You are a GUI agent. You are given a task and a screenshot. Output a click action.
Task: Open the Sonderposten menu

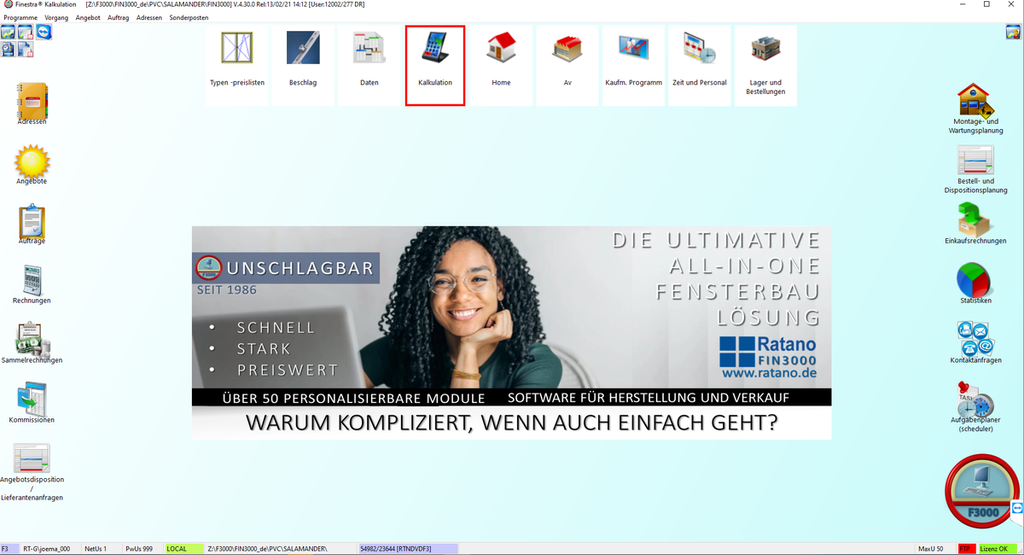[189, 18]
